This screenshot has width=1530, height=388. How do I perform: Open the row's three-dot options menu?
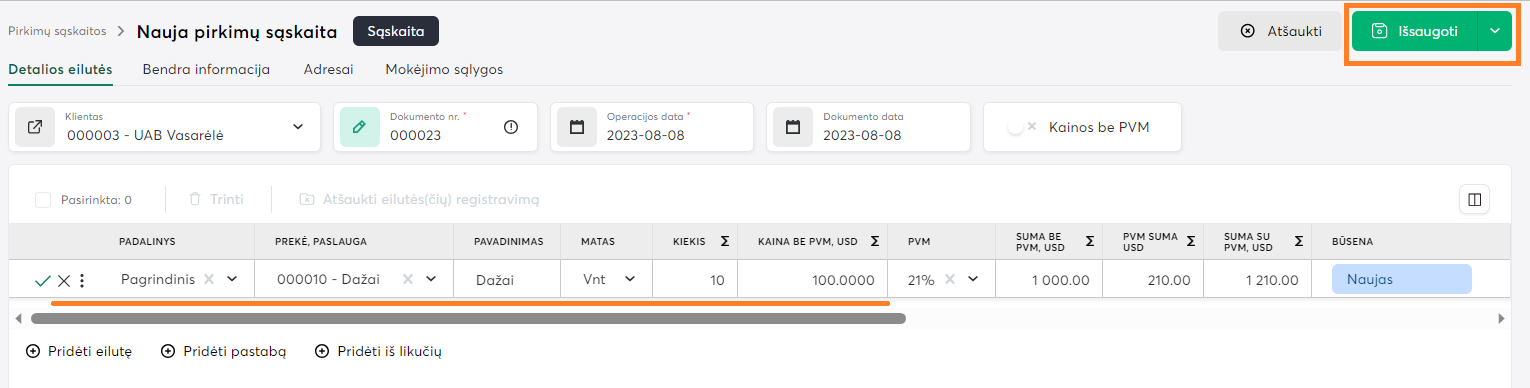(x=82, y=281)
